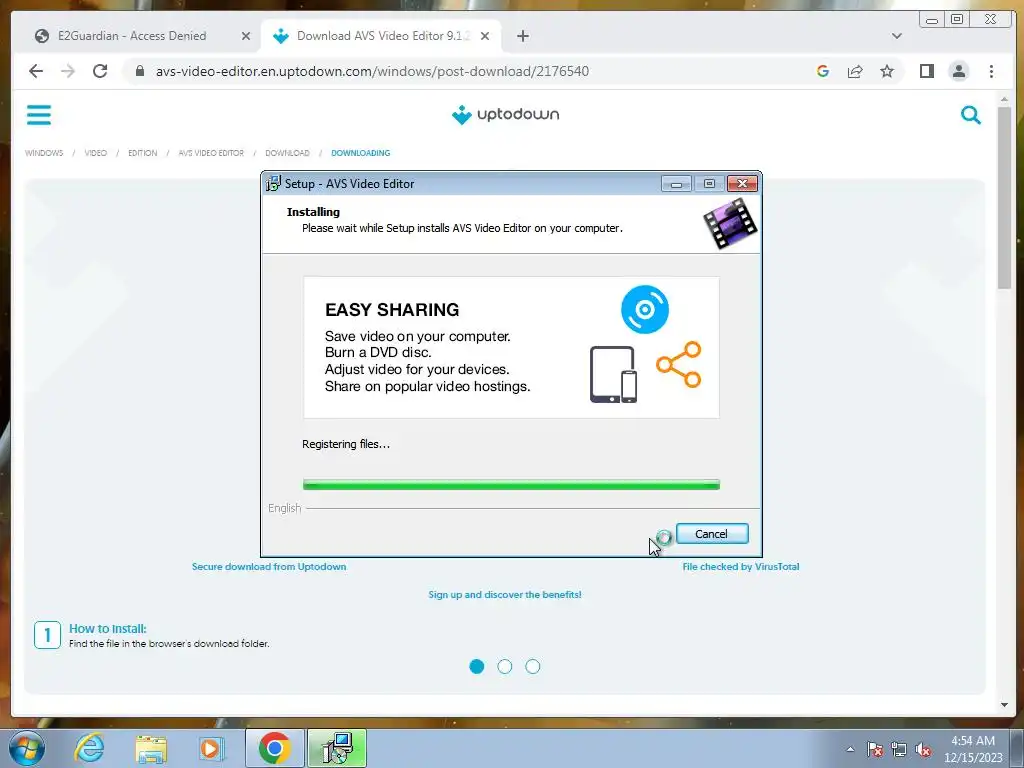Click the EASY SHARING heading
1024x768 pixels.
(392, 310)
